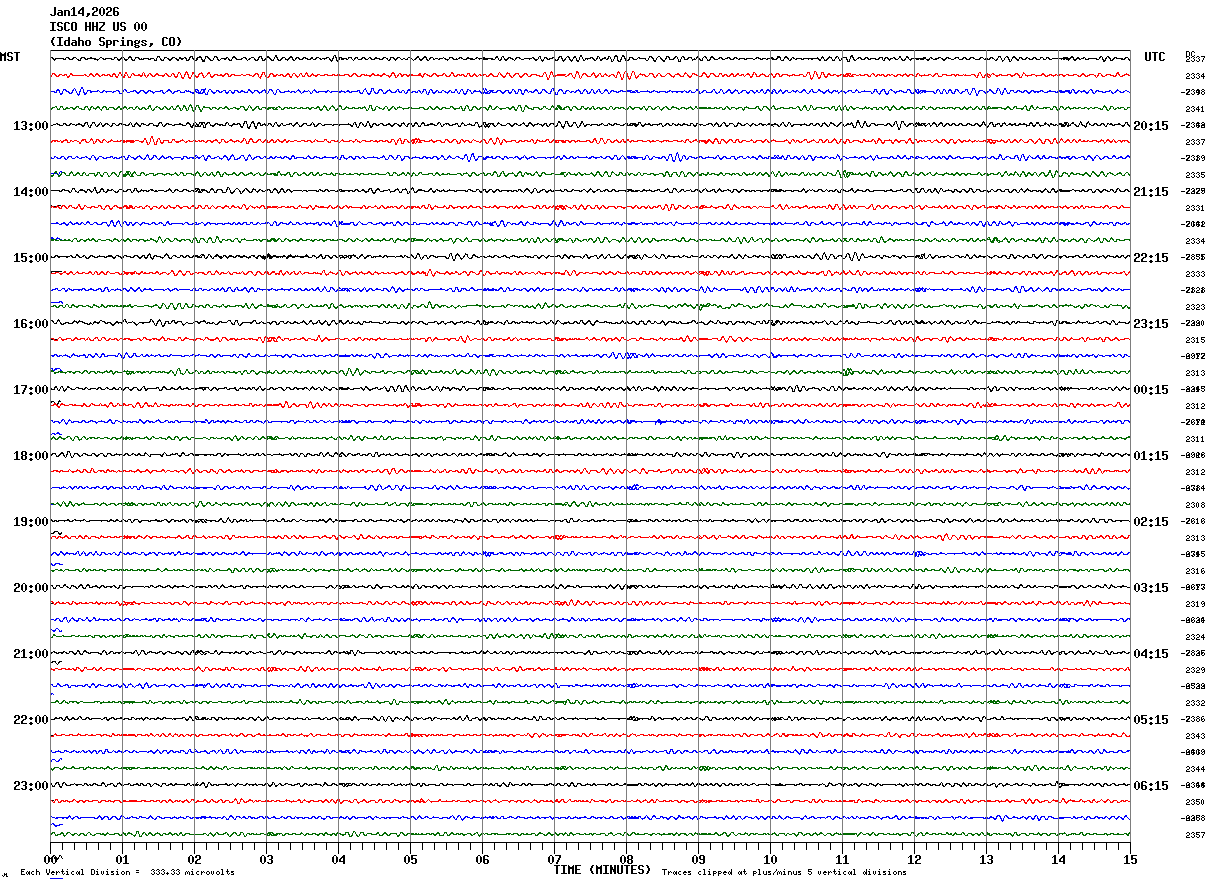This screenshot has width=1210, height=886.
Task: Pick the 23:00 MST time marker
Action: point(30,786)
